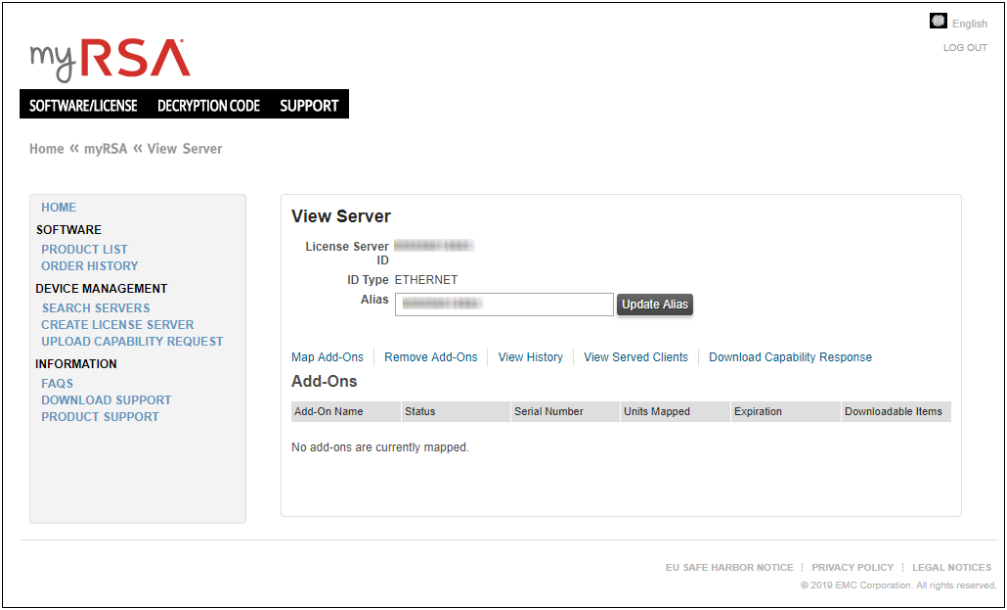The image size is (1007, 610).
Task: Go to ORDER HISTORY
Action: (90, 266)
